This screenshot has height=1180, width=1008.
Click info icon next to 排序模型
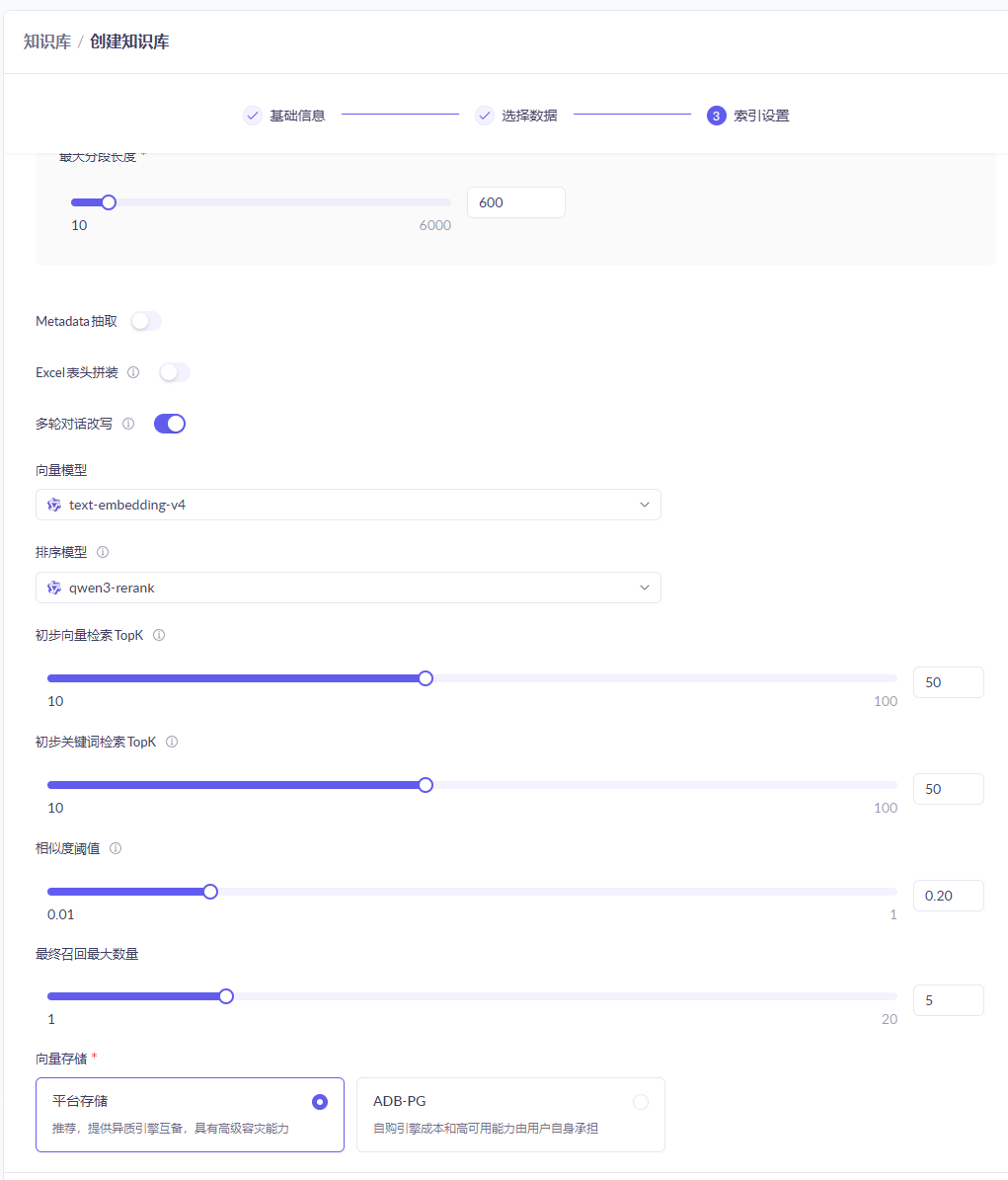(x=103, y=552)
